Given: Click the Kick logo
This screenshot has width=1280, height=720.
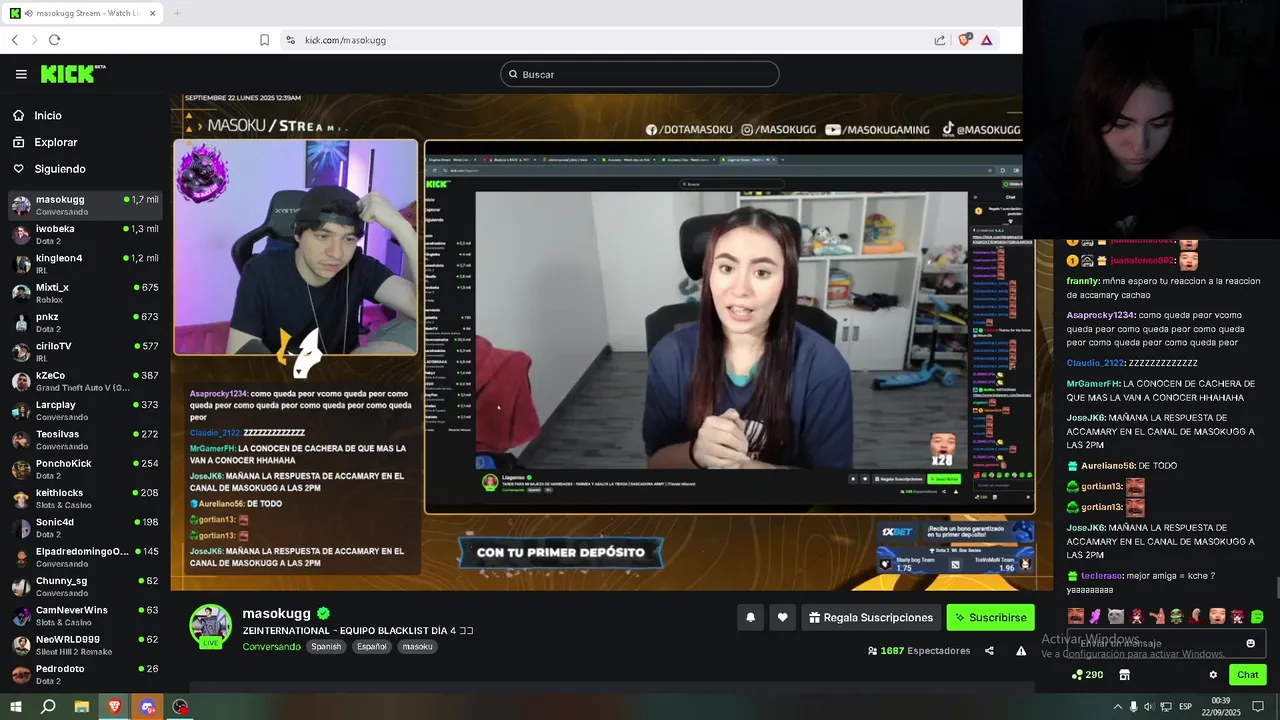Looking at the screenshot, I should point(72,74).
